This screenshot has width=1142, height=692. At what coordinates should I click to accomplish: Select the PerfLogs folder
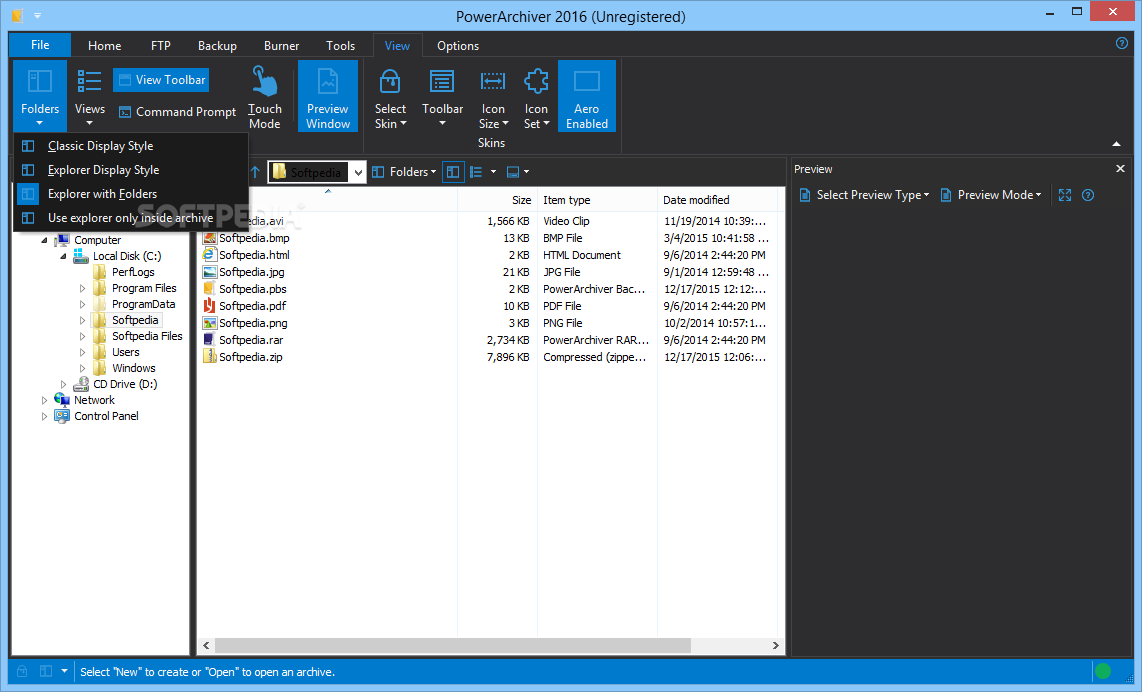[133, 272]
